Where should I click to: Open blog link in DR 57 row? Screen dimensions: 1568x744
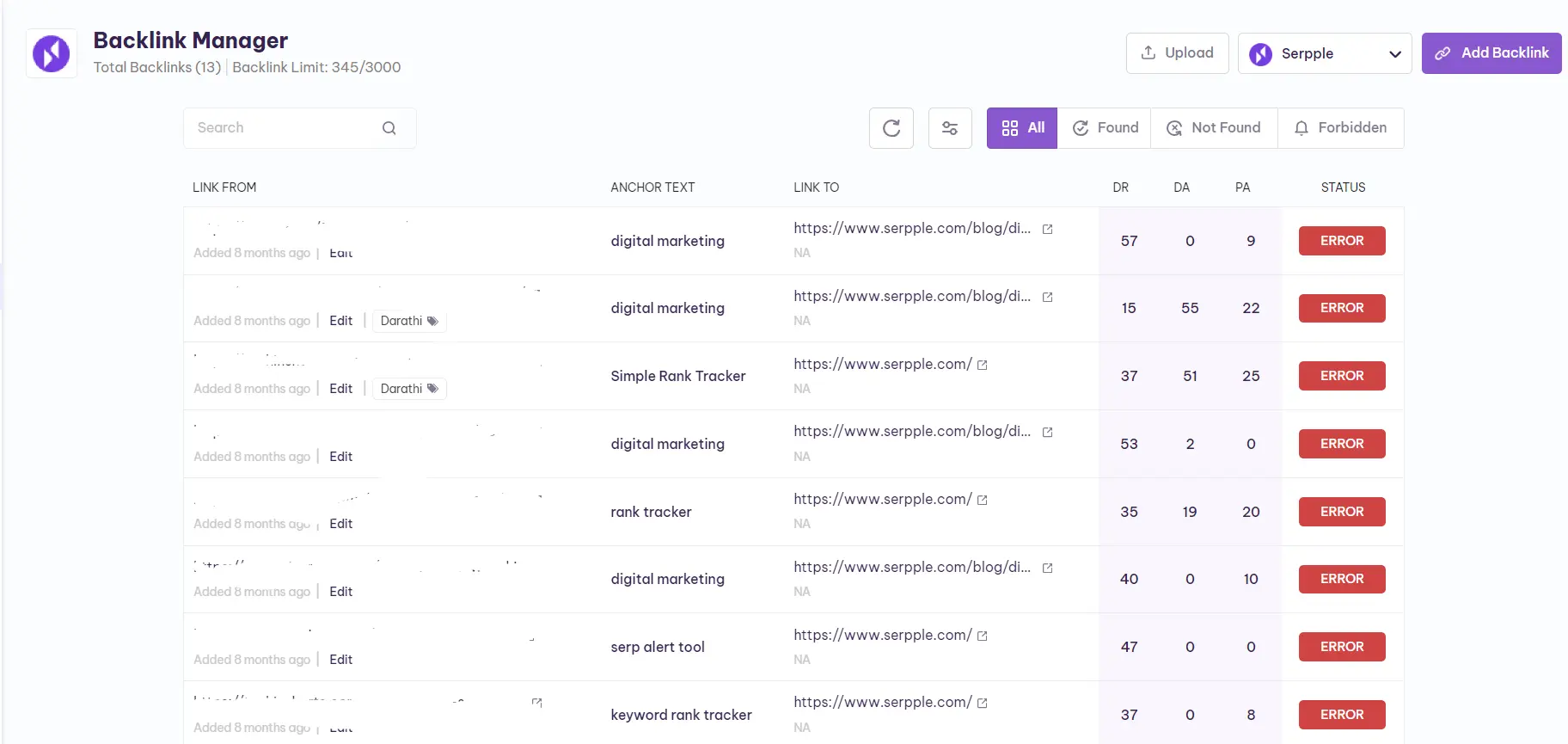912,229
